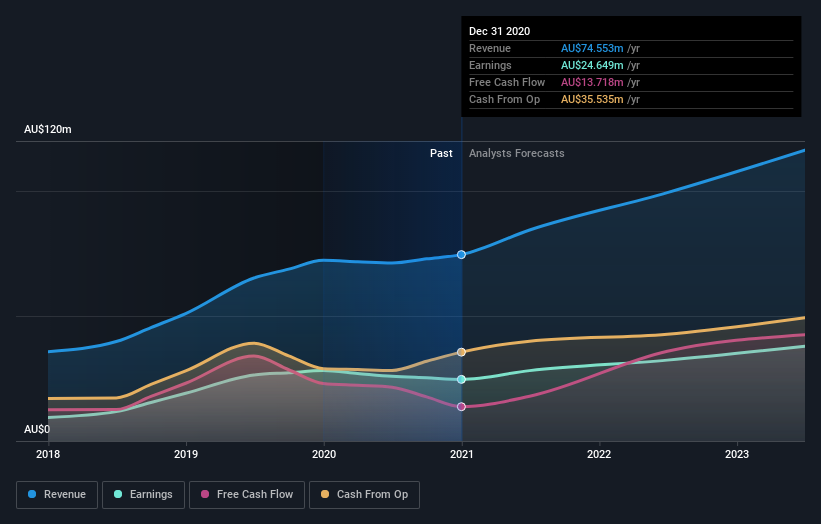Click the AU$0 y-axis label
Image resolution: width=821 pixels, height=524 pixels.
pyautogui.click(x=37, y=429)
